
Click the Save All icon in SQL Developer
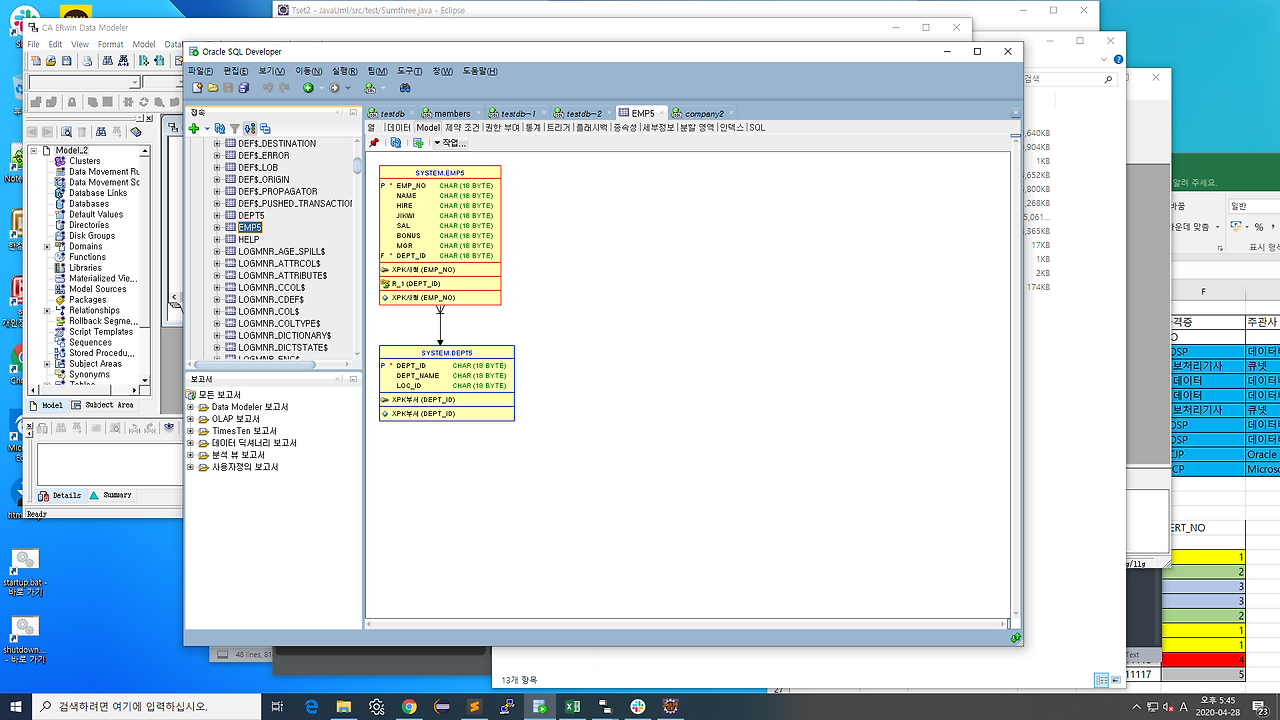(x=243, y=88)
